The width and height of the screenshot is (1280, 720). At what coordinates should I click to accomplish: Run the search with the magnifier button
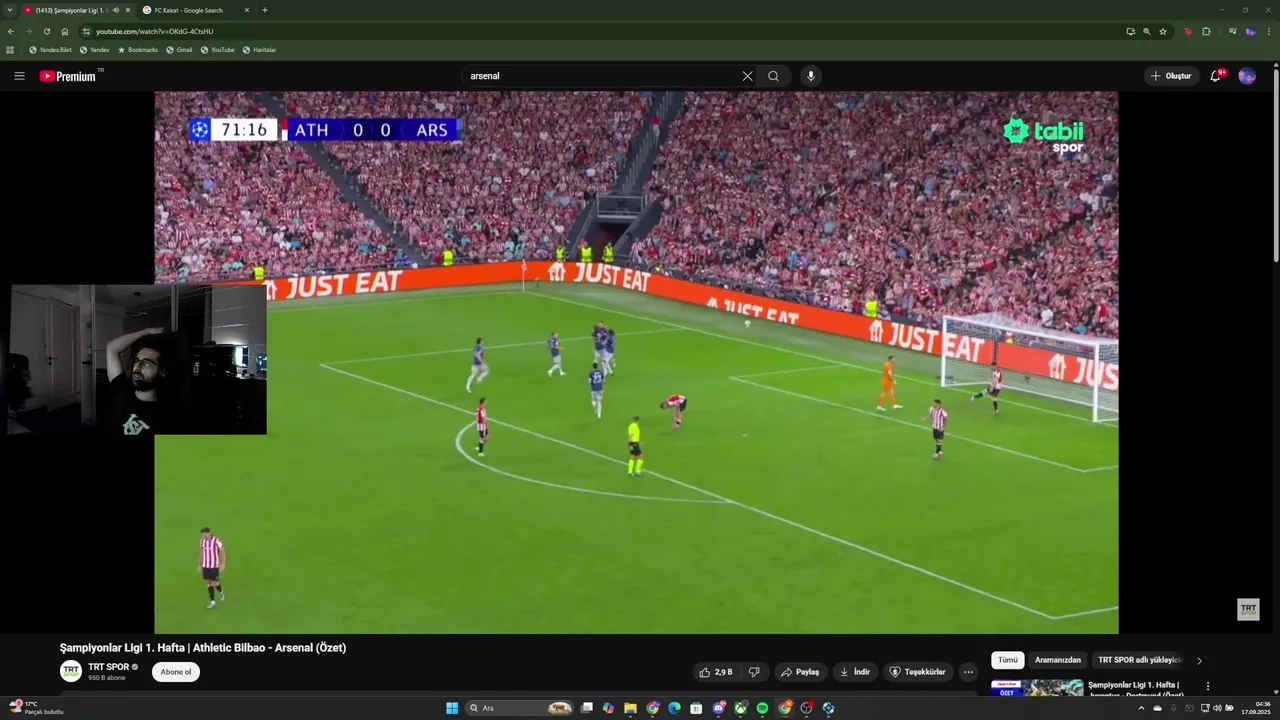point(773,76)
